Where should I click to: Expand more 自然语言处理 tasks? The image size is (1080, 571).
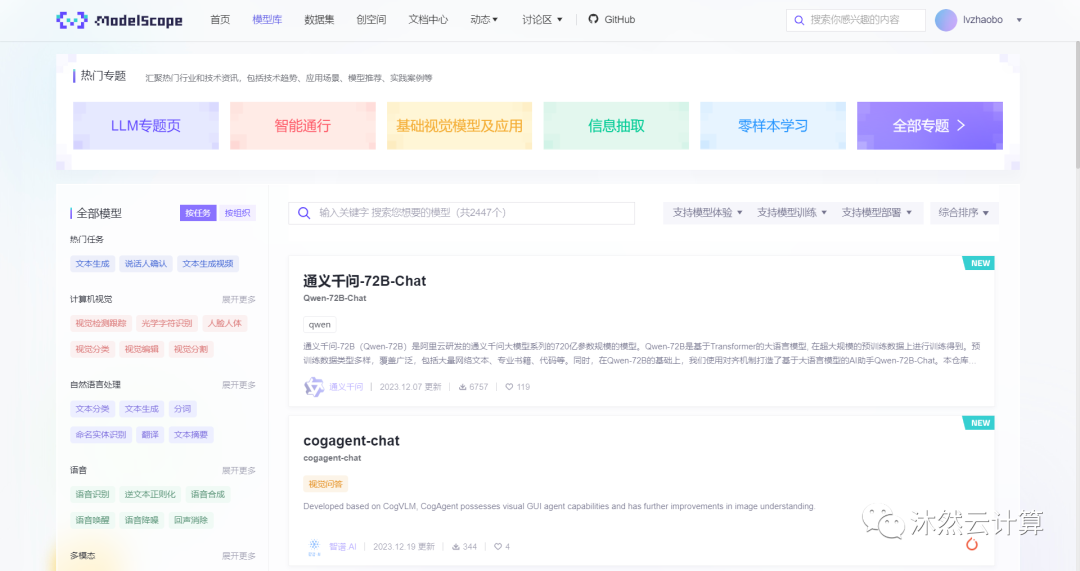[238, 385]
